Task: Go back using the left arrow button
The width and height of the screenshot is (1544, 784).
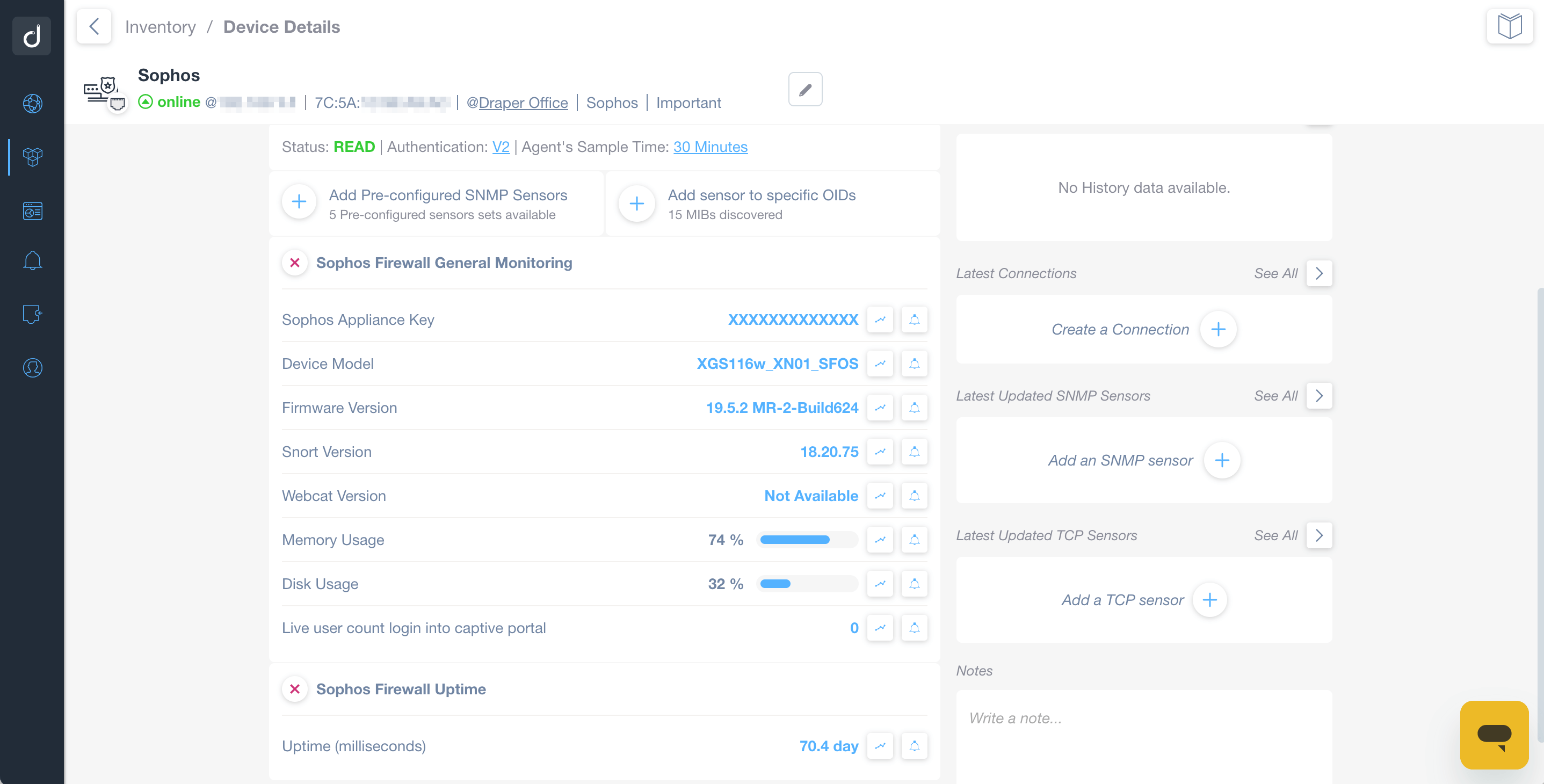Action: tap(94, 26)
